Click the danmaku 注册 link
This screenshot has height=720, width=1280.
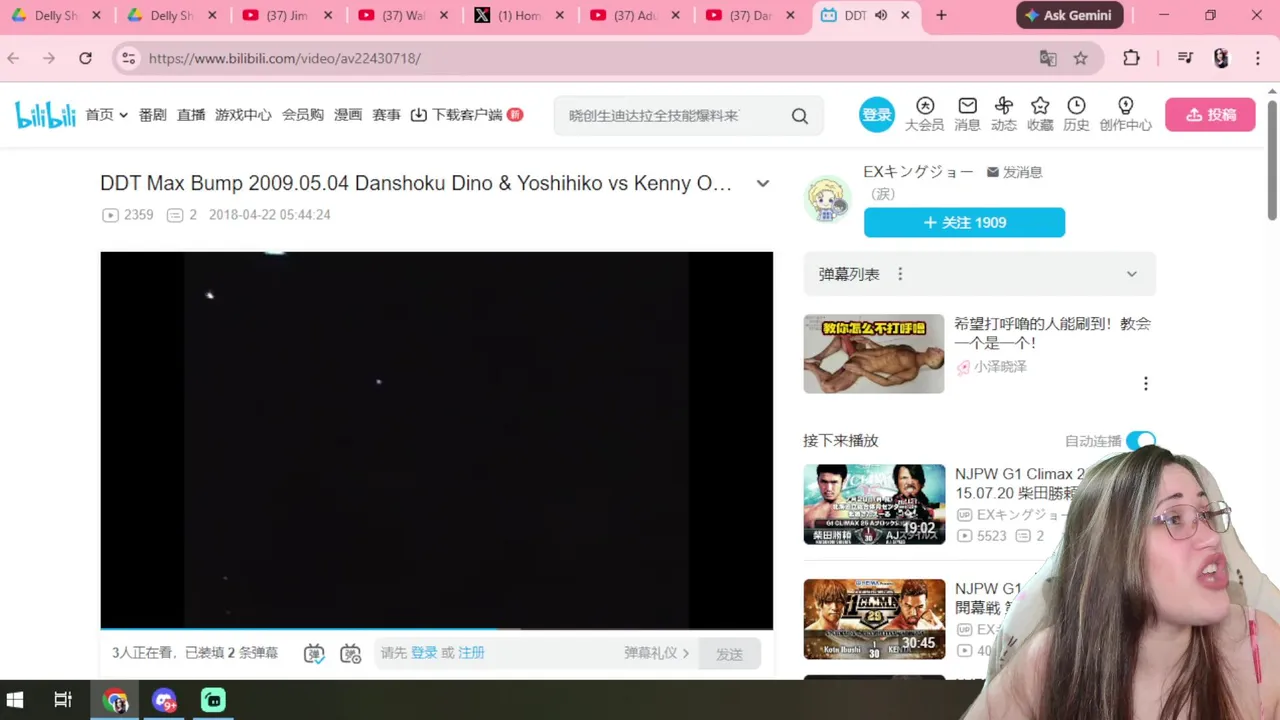[x=471, y=652]
